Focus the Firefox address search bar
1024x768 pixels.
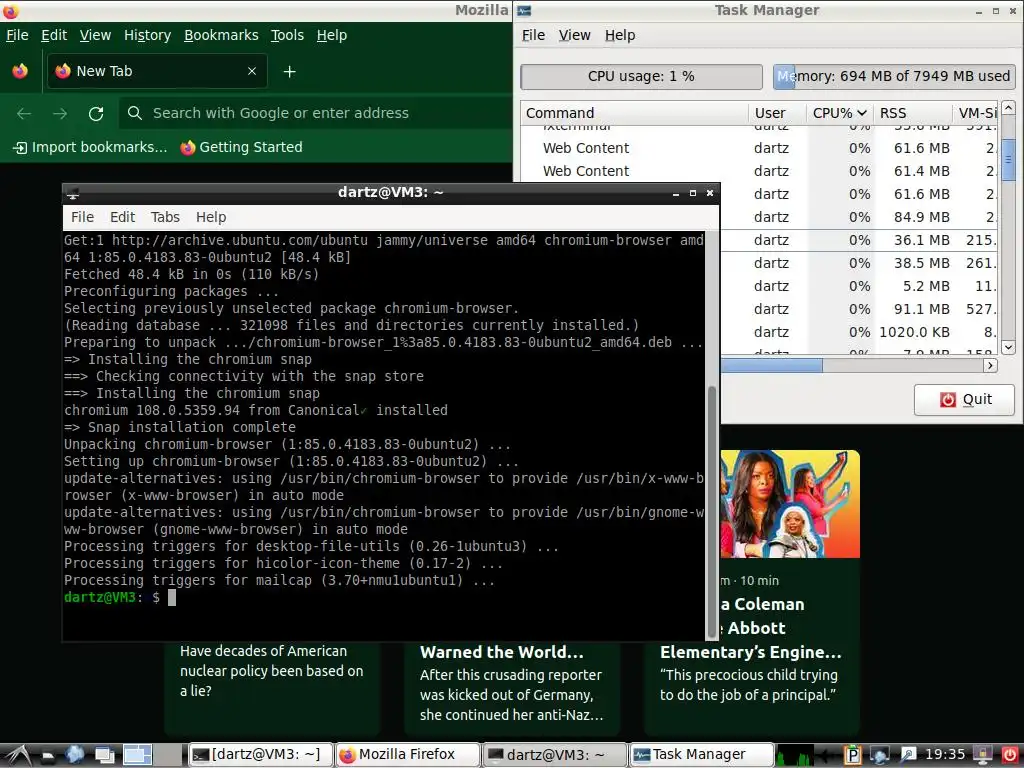[316, 113]
